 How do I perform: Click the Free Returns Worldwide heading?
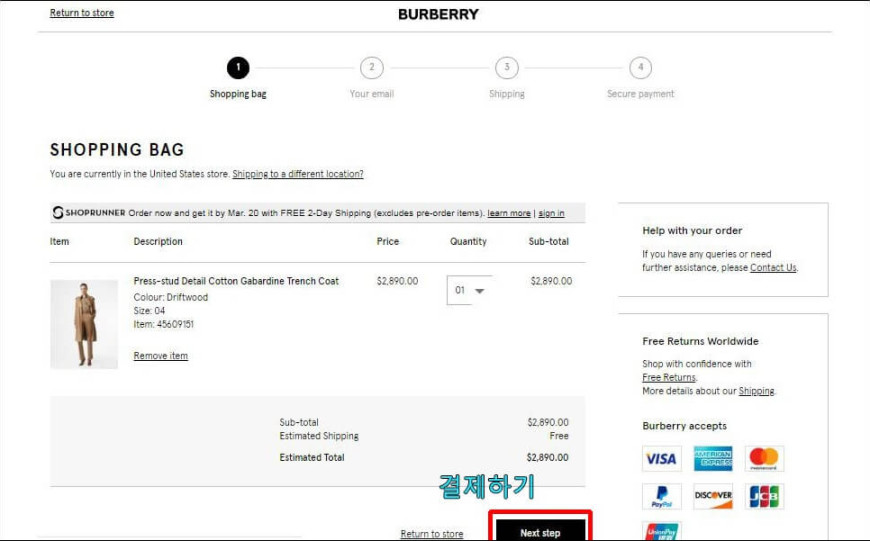(x=700, y=341)
